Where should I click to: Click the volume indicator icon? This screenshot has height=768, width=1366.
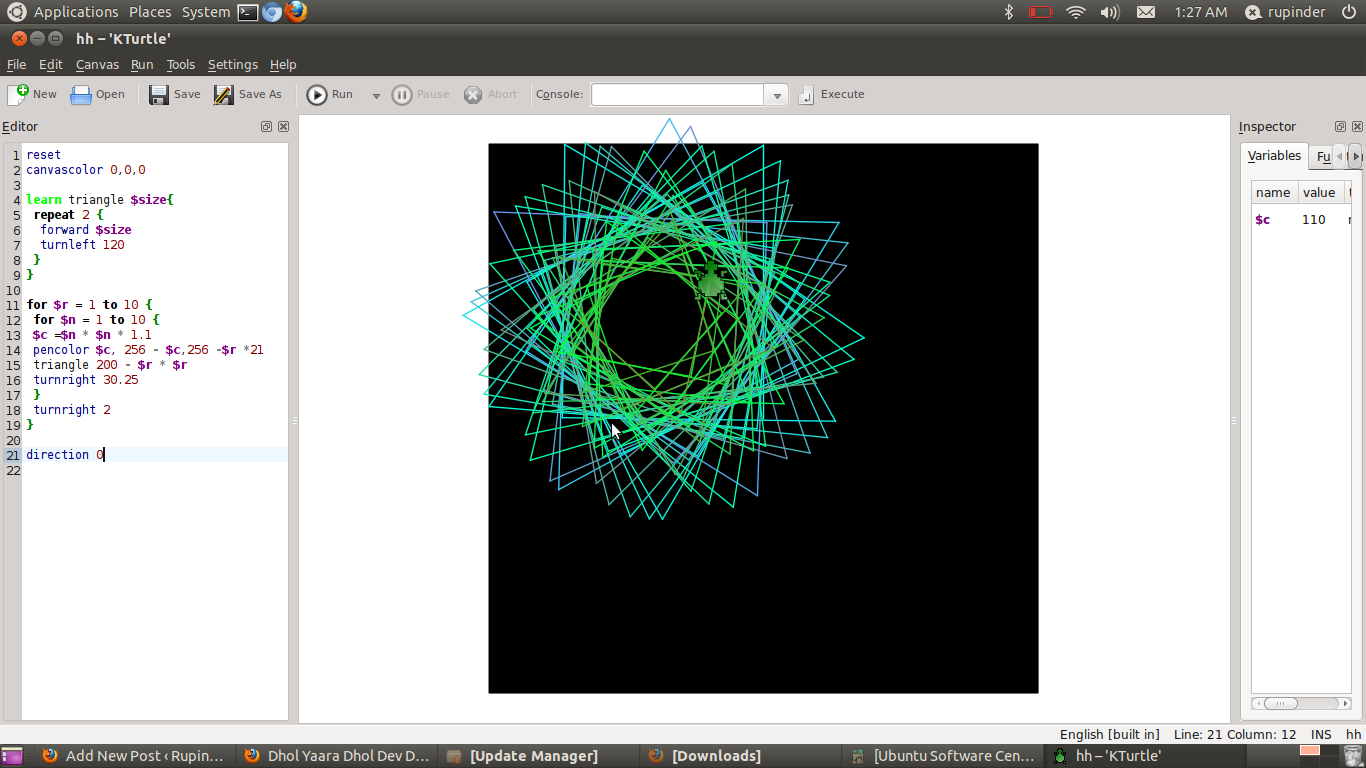click(x=1110, y=12)
